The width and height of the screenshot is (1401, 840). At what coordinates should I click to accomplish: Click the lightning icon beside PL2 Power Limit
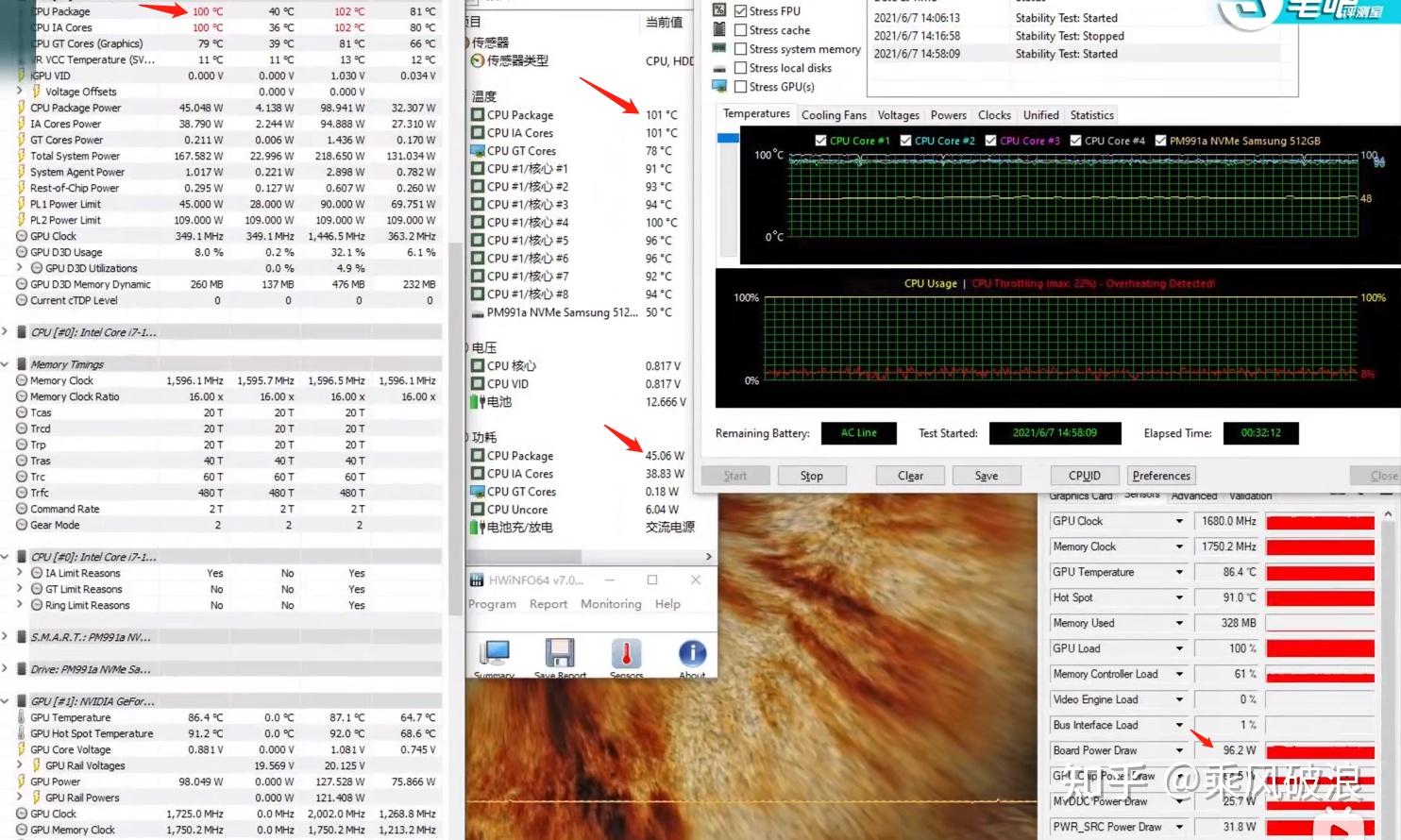point(21,220)
